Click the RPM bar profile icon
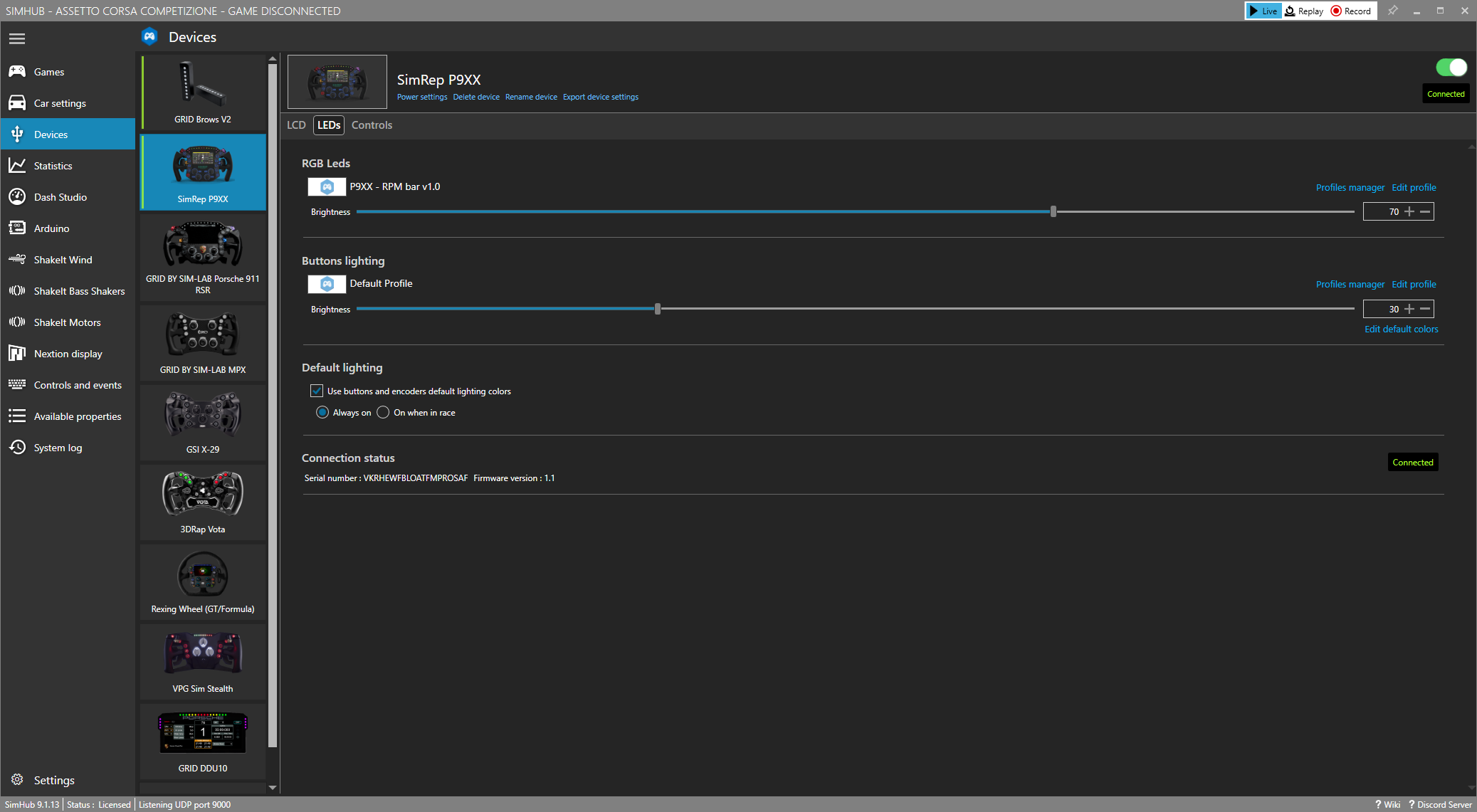1477x812 pixels. (327, 186)
